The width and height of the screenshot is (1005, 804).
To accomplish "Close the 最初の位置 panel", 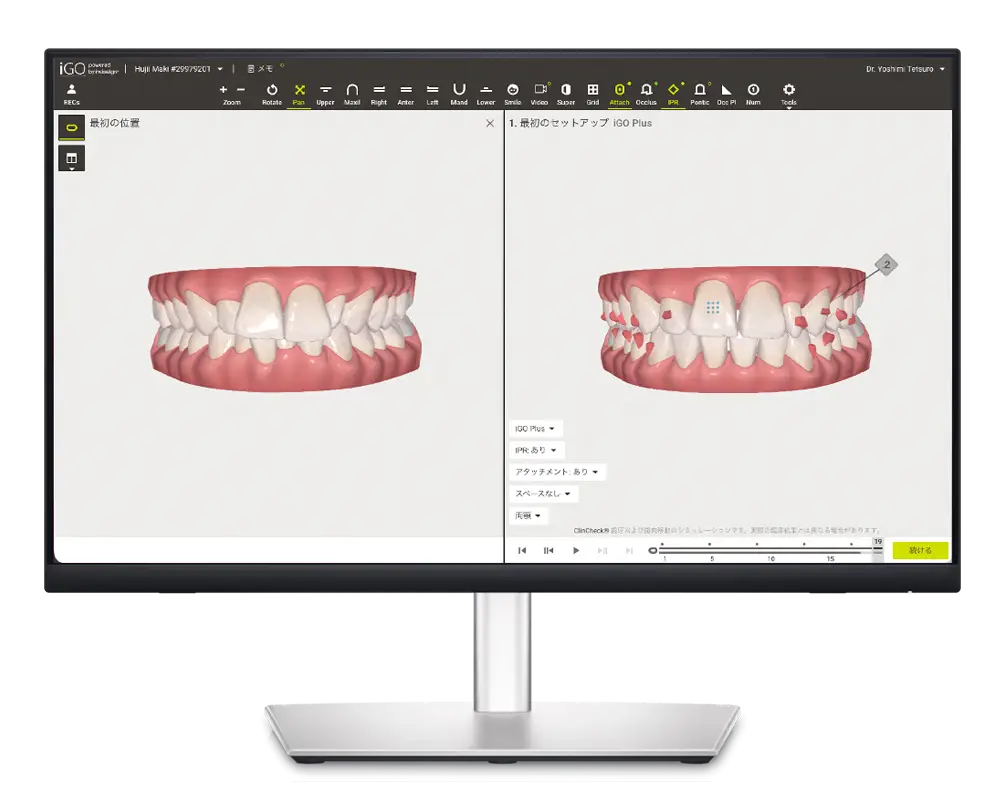I will coord(490,123).
